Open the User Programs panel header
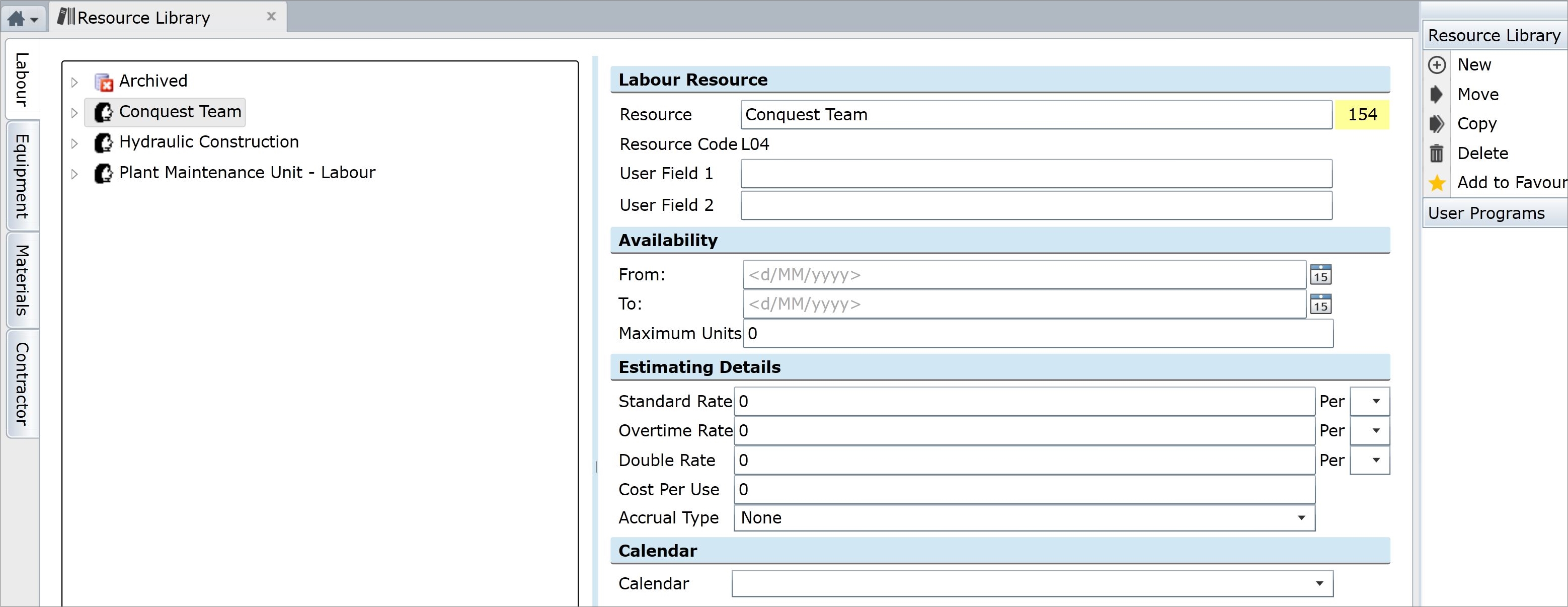This screenshot has width=1568, height=607. coord(1495,213)
